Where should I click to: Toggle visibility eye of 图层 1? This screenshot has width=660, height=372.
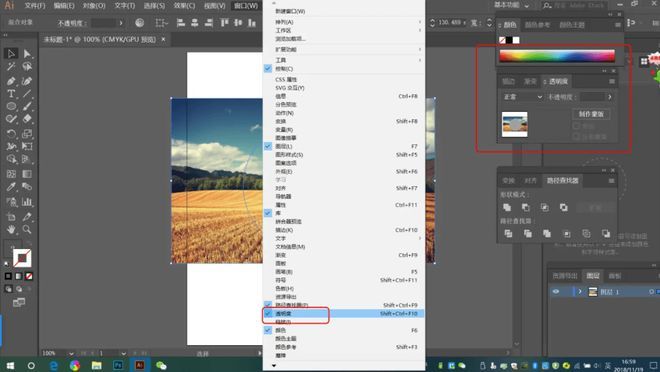tap(556, 292)
